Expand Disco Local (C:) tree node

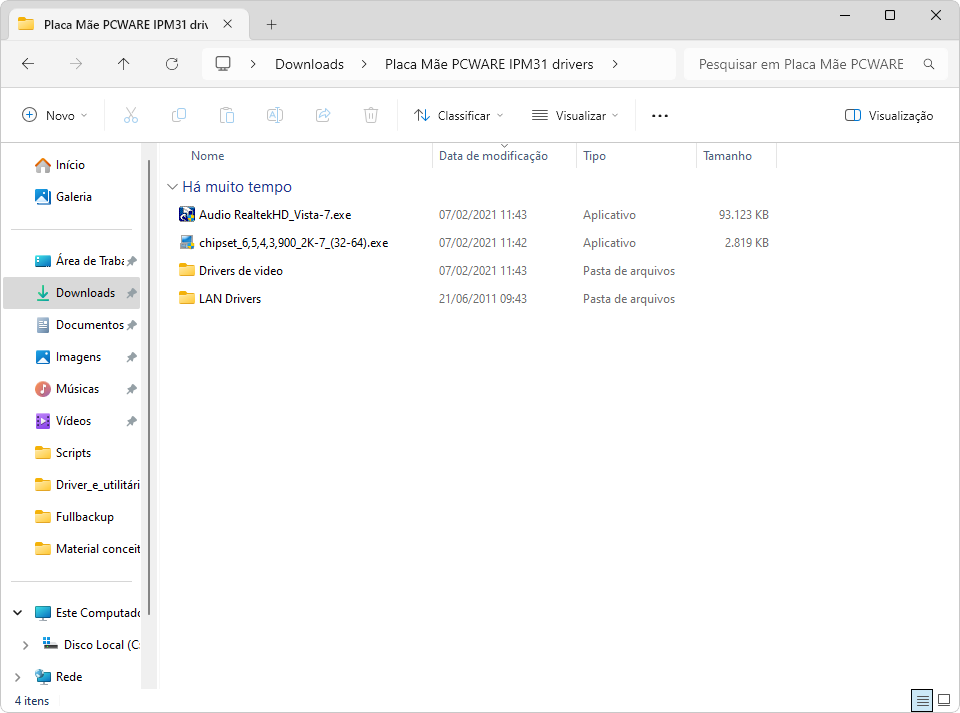(x=25, y=645)
